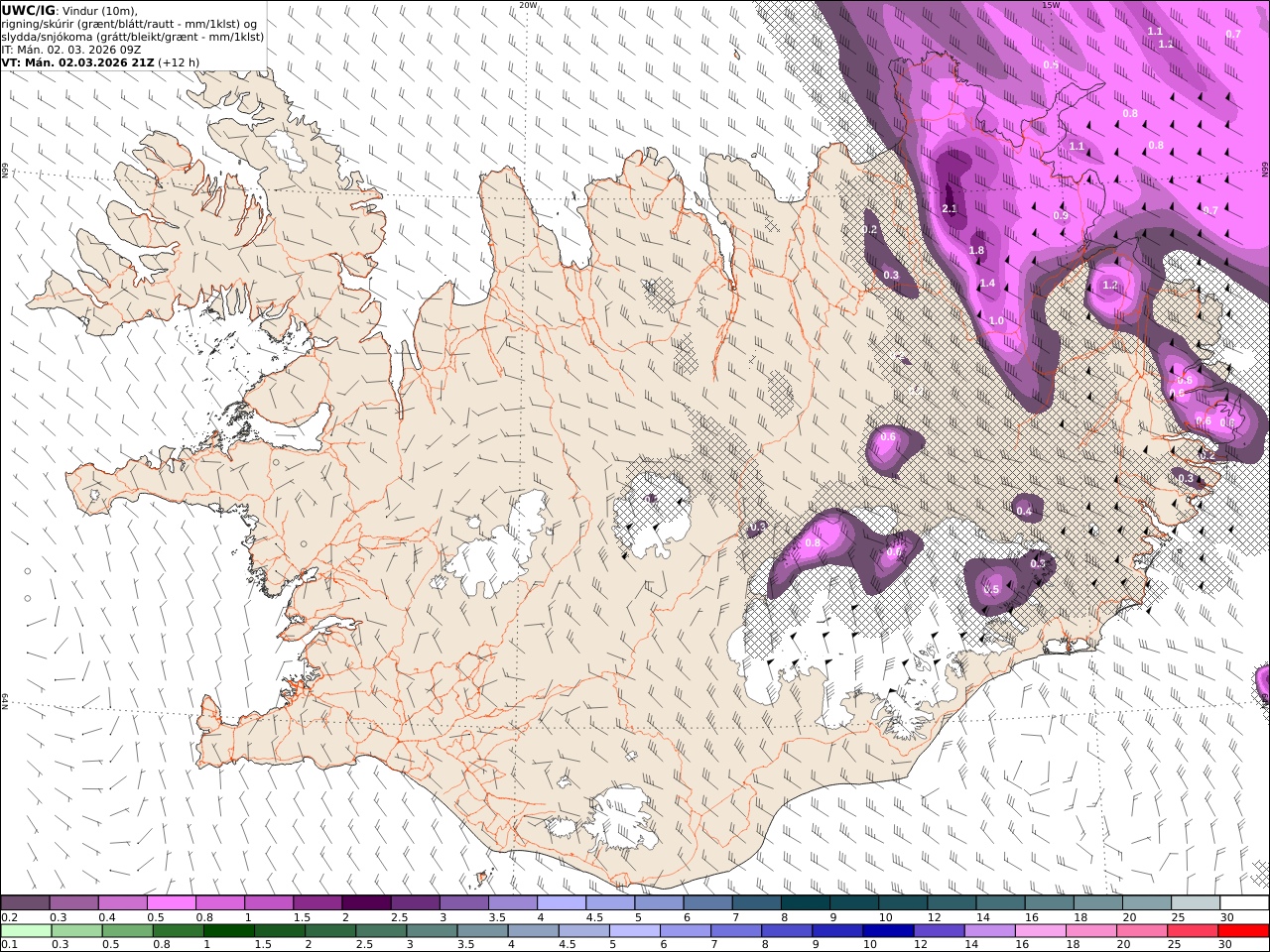Select the darkest green swatch labeled 1 in lower legend
This screenshot has height=952, width=1270.
tap(229, 931)
